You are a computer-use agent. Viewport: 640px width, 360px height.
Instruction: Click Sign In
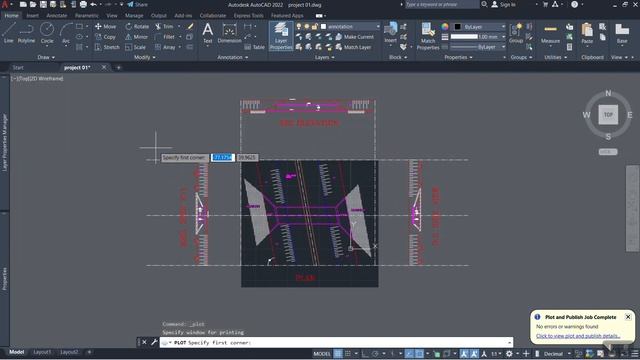[503, 4]
